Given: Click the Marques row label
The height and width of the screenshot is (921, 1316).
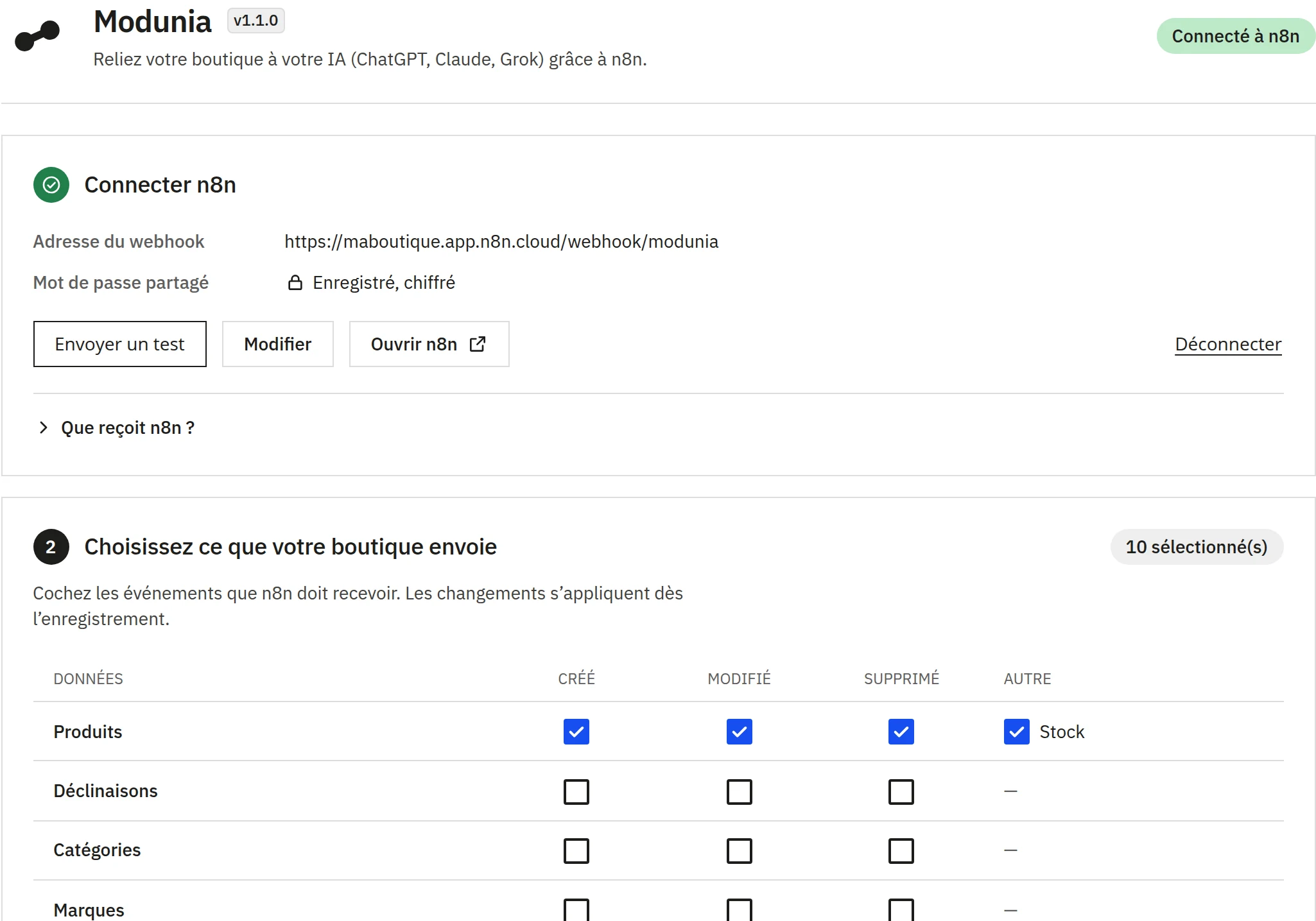Looking at the screenshot, I should 89,910.
